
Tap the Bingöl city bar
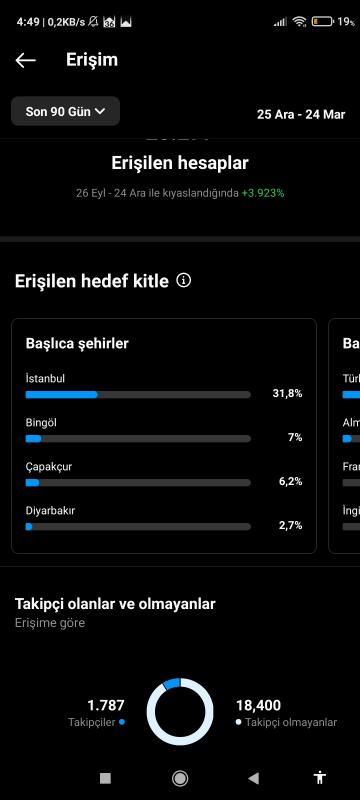pyautogui.click(x=138, y=438)
